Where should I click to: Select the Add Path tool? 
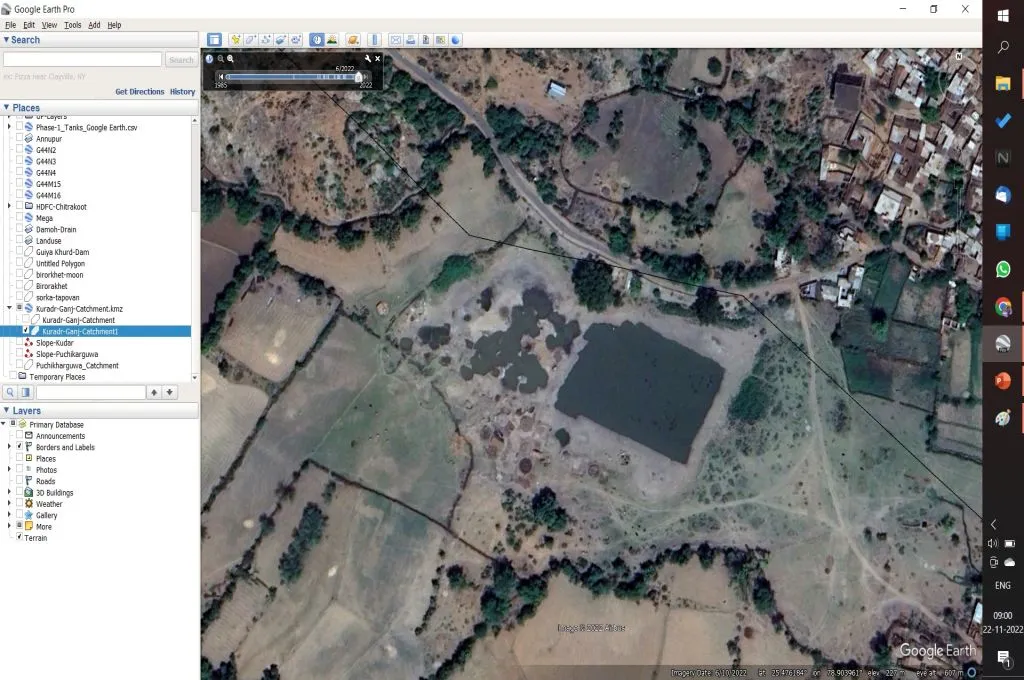pyautogui.click(x=266, y=39)
